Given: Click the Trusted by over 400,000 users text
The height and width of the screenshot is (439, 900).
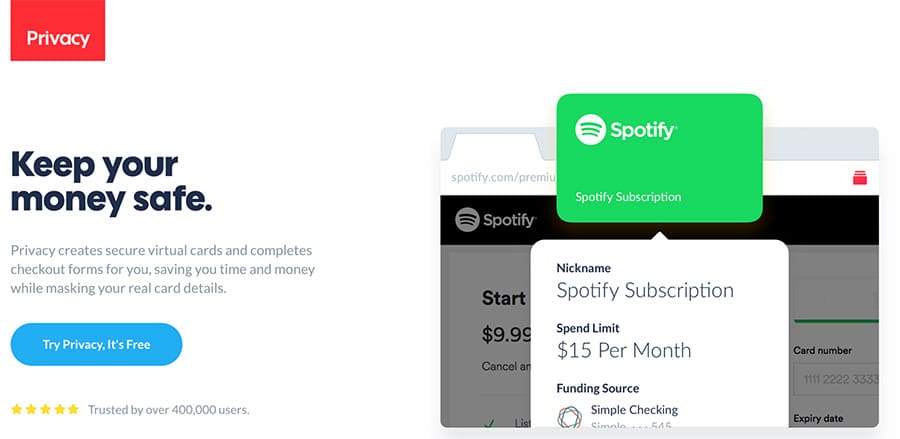Looking at the screenshot, I should coord(168,410).
